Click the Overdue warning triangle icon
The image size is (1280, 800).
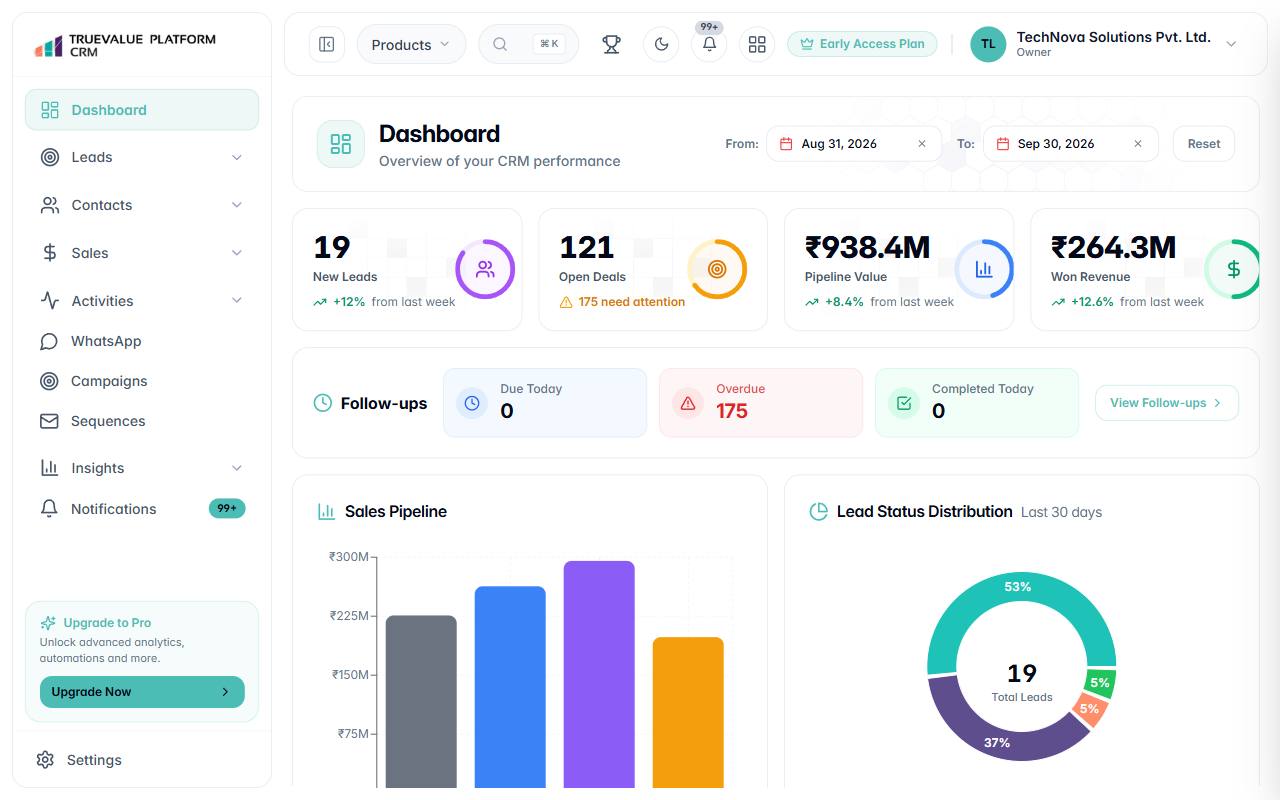coord(688,403)
